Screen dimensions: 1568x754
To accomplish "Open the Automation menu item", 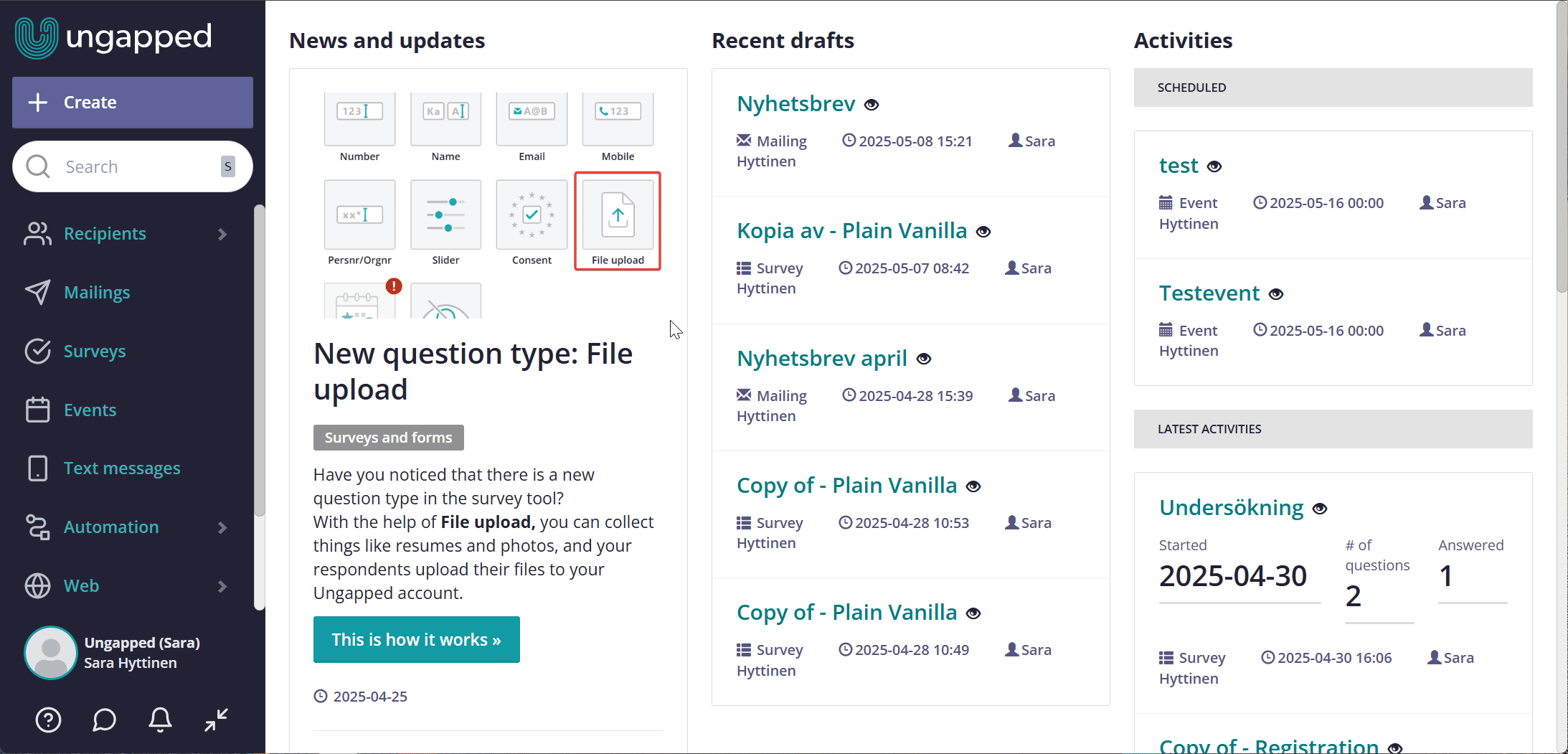I will coord(111,527).
